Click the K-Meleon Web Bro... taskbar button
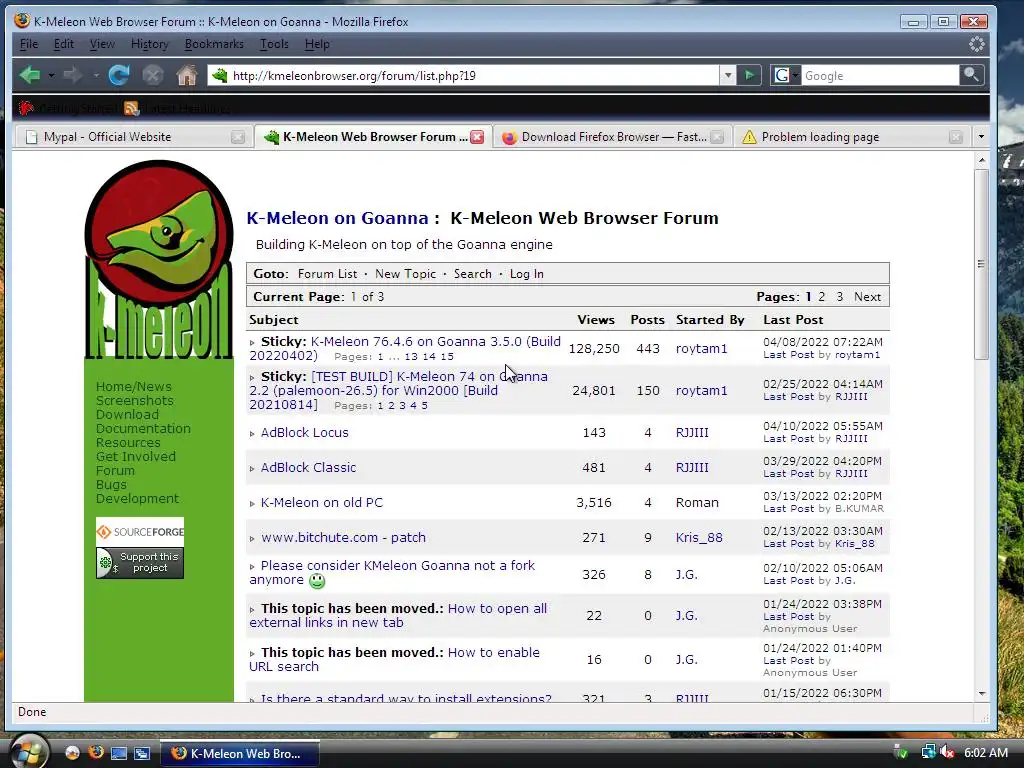Image resolution: width=1024 pixels, height=768 pixels. pos(239,753)
